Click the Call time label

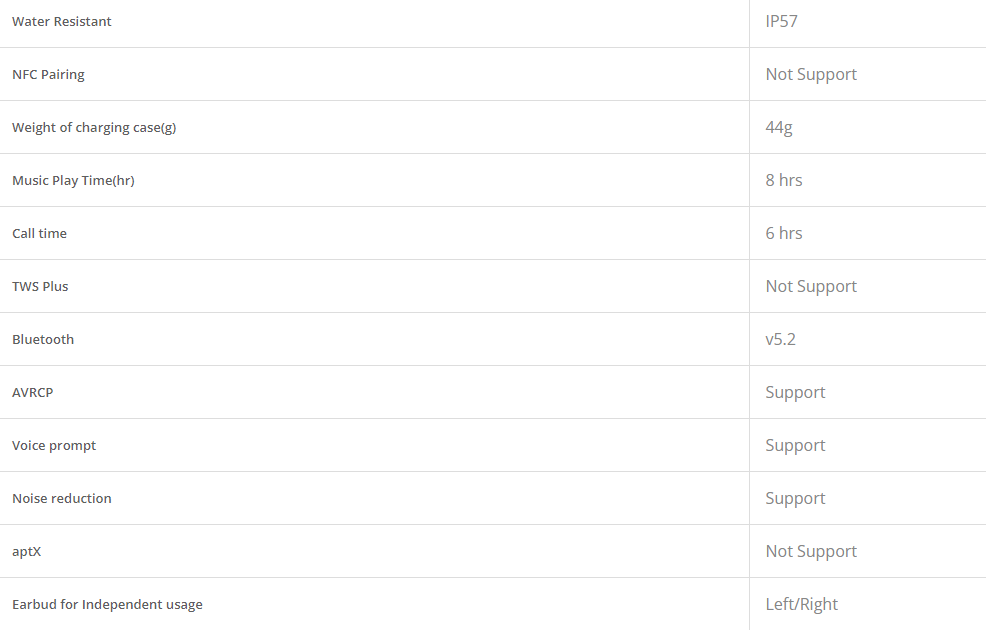(40, 233)
